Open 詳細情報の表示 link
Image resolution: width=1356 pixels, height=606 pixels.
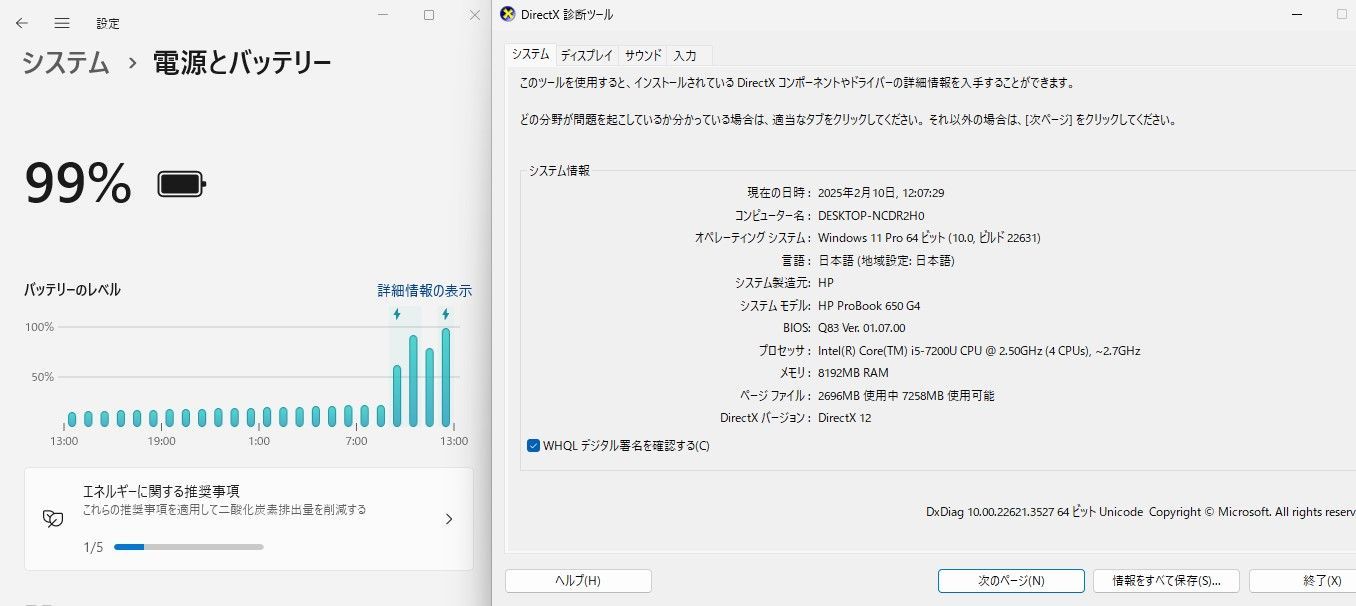click(x=424, y=291)
